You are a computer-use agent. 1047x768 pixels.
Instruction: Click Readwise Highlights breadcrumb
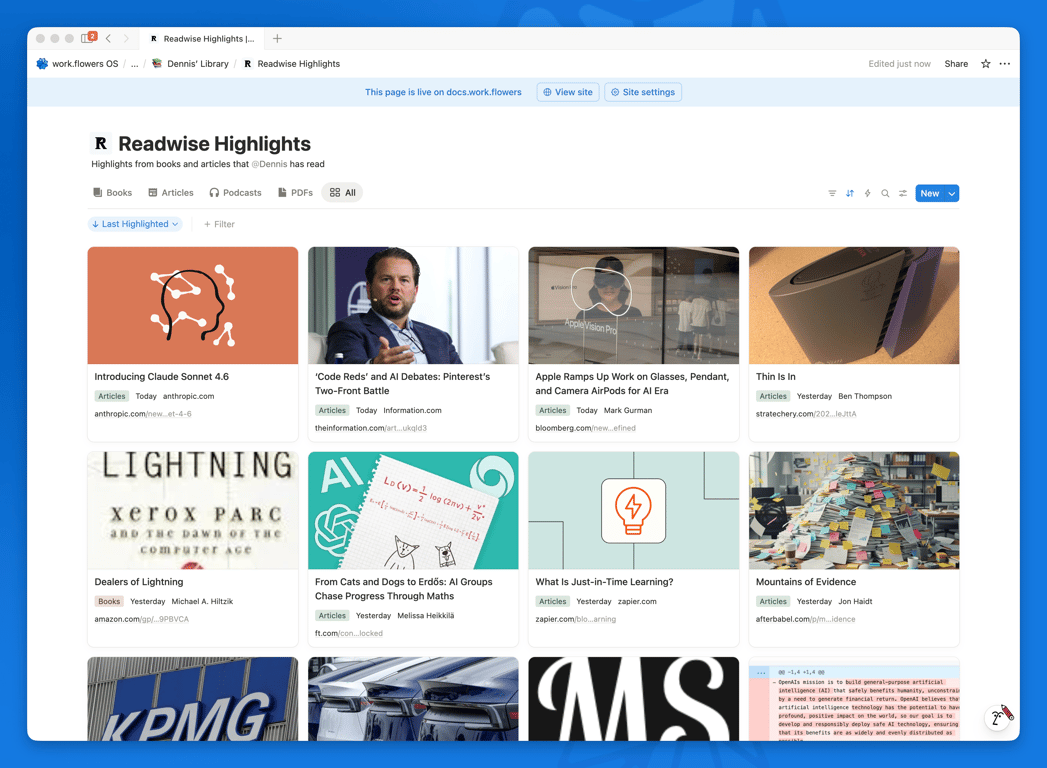[x=292, y=64]
